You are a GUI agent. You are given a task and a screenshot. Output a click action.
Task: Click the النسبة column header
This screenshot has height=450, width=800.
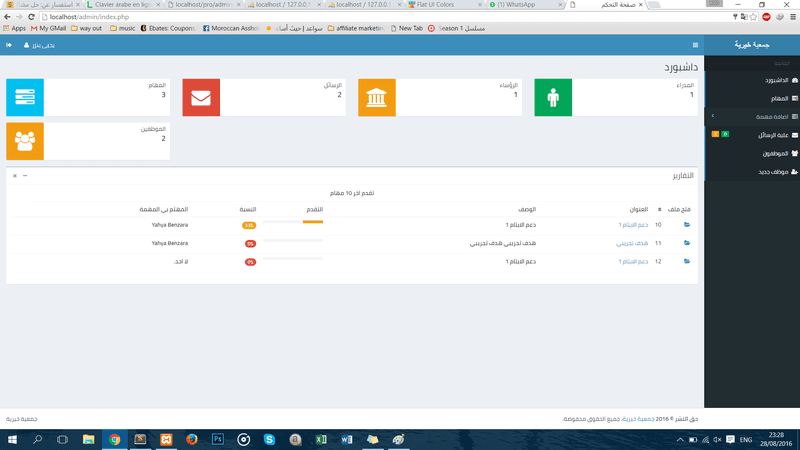pos(248,209)
